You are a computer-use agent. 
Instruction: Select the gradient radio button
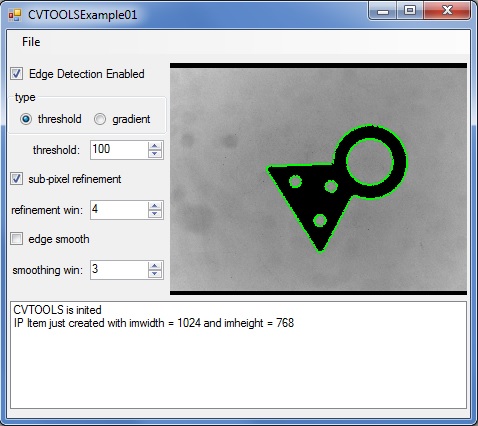100,119
